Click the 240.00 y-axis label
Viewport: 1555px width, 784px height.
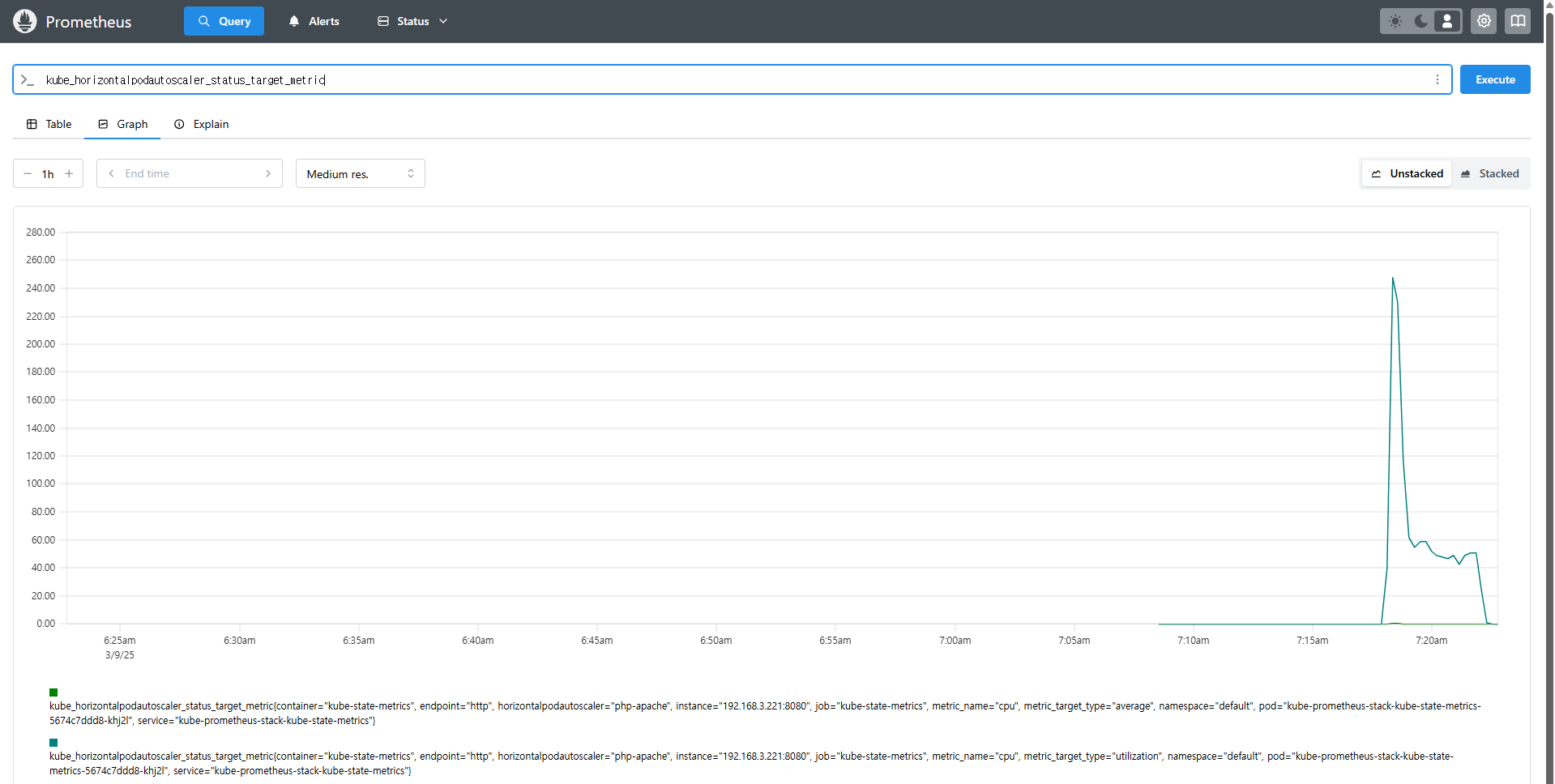(x=41, y=288)
